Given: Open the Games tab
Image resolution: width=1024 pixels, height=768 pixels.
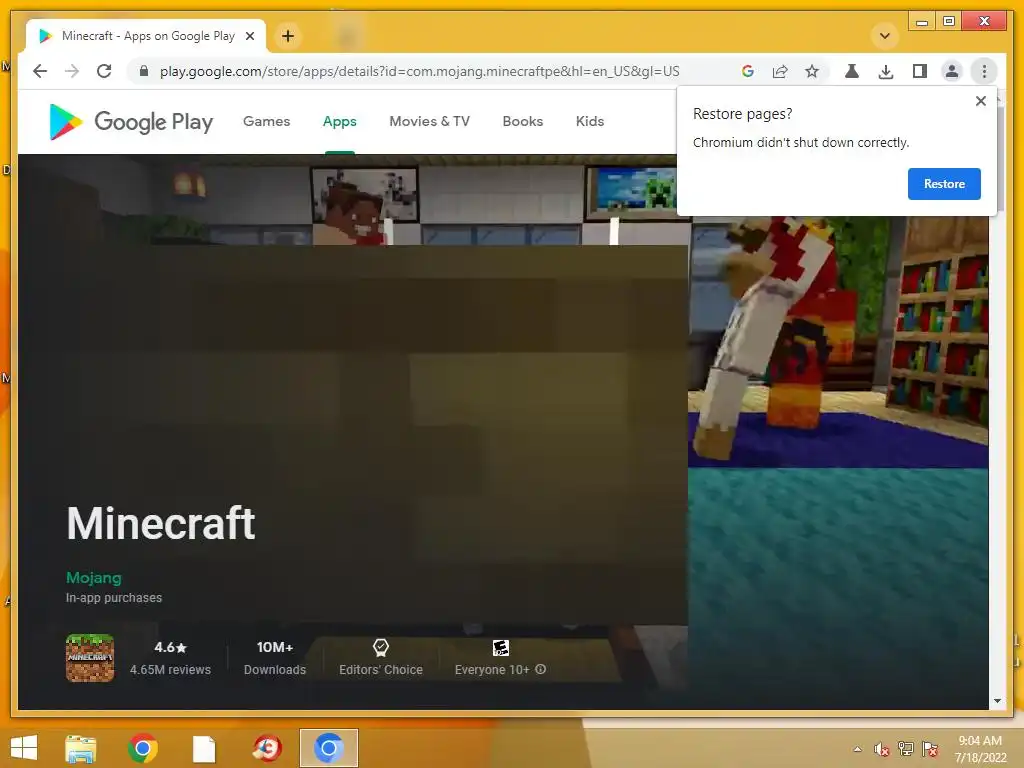Looking at the screenshot, I should [266, 121].
